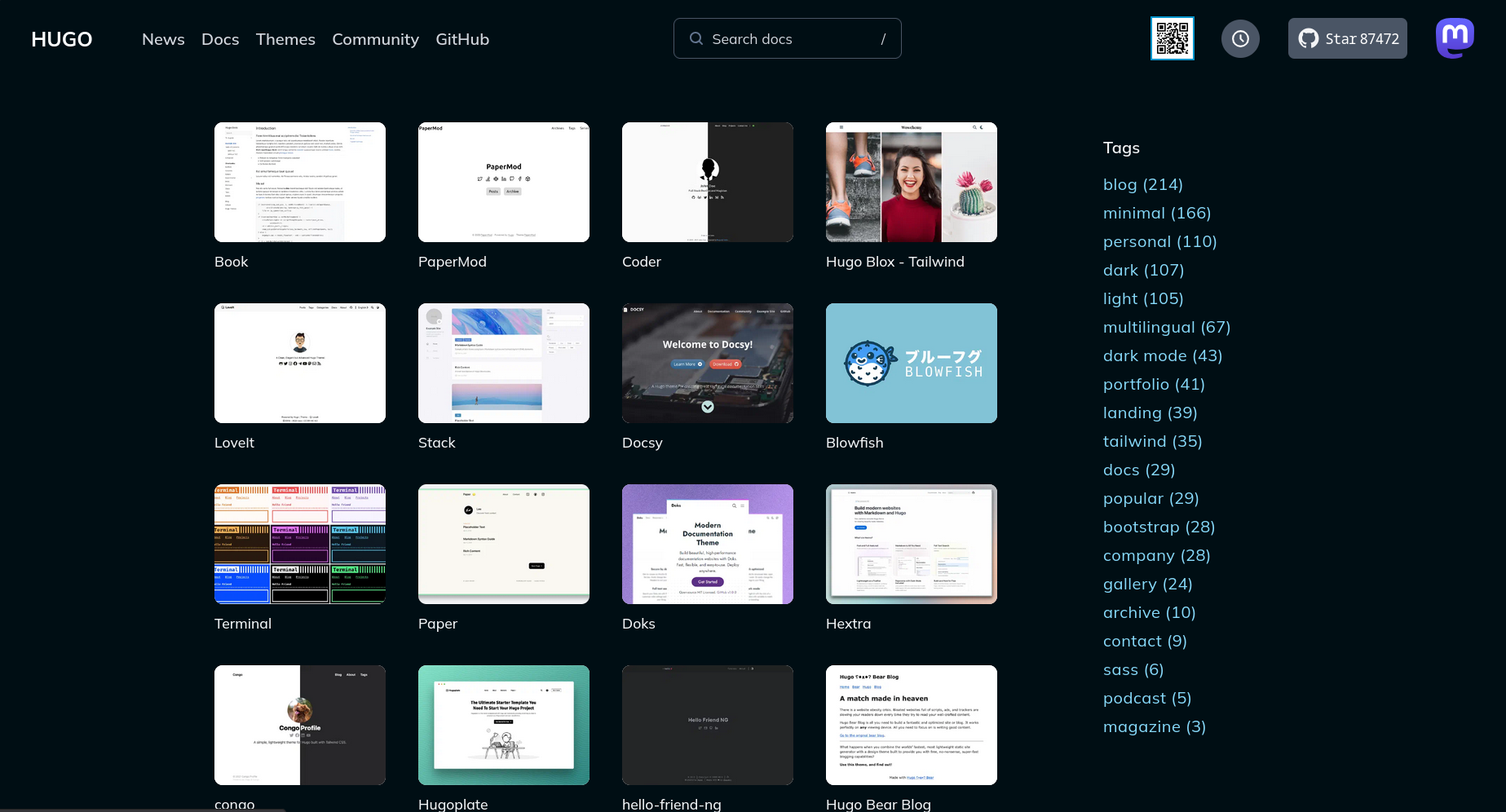
Task: Click the Doks theme title
Action: tap(638, 624)
